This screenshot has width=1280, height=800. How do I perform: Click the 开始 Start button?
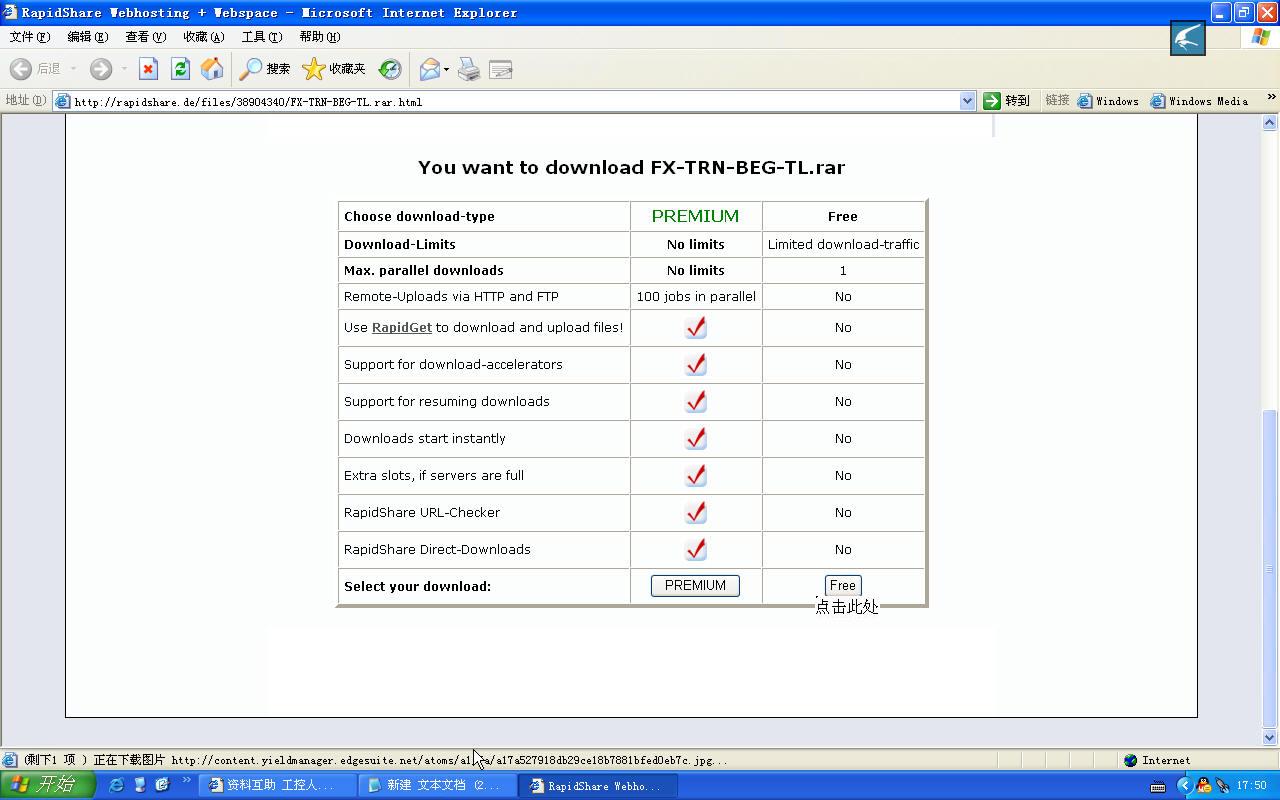pos(47,785)
